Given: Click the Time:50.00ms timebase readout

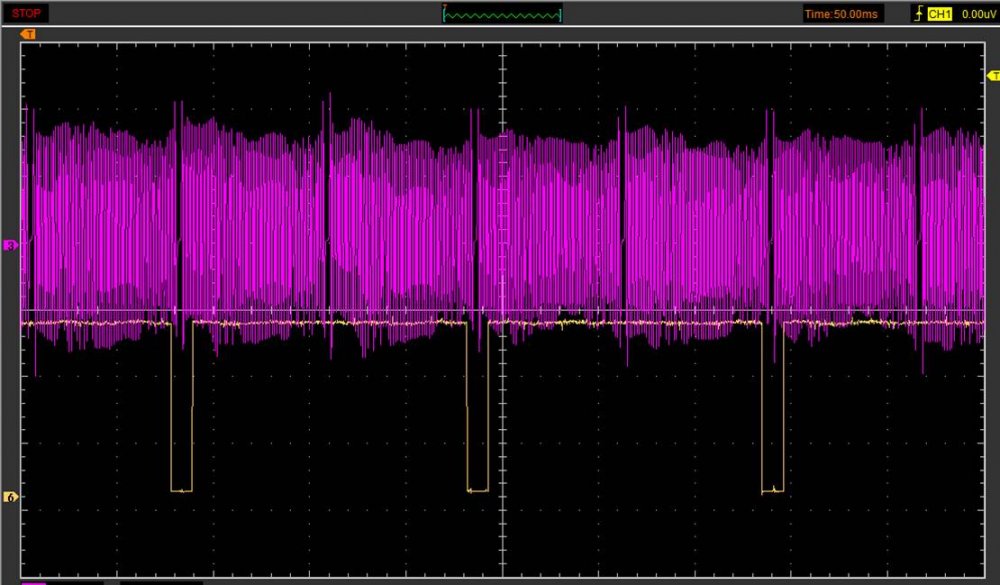Looking at the screenshot, I should coord(843,14).
